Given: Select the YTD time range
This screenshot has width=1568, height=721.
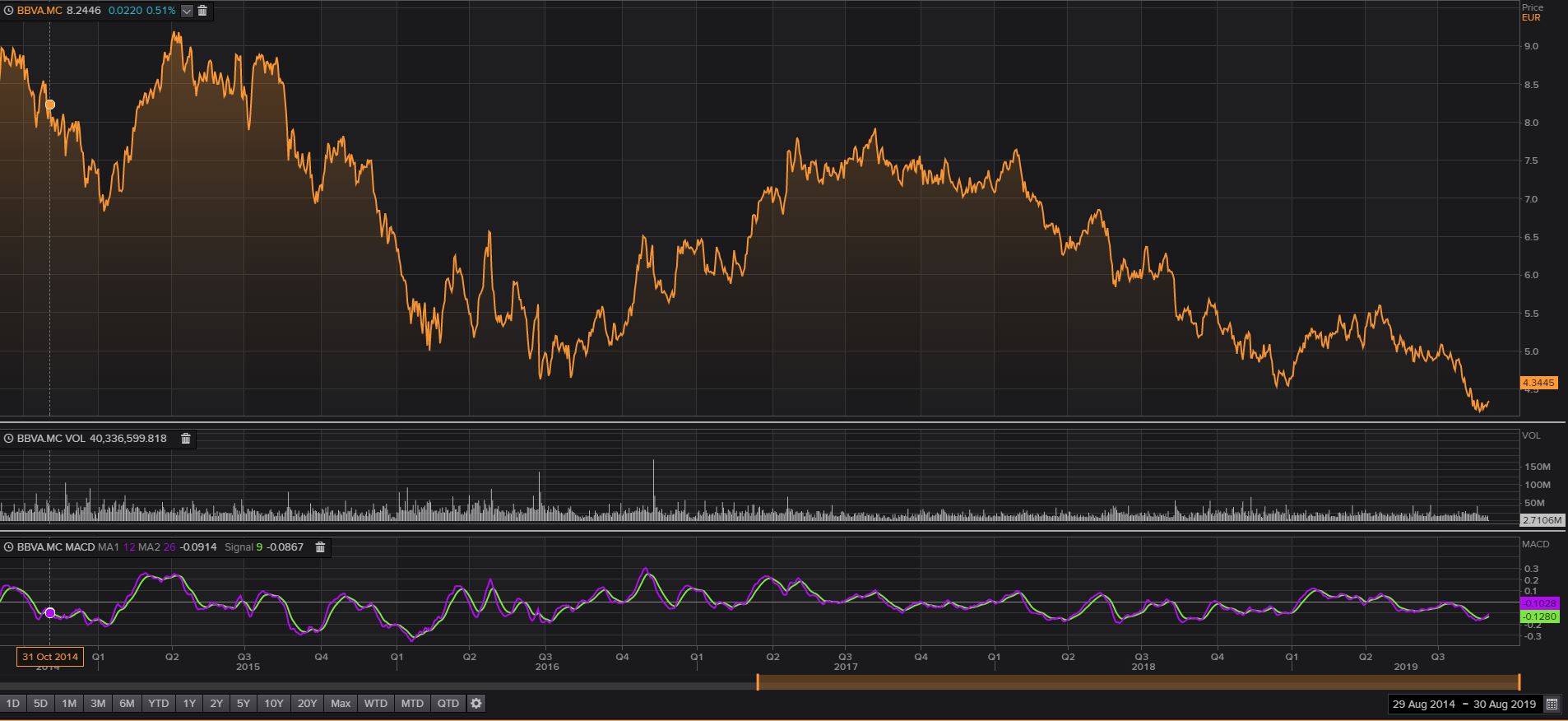Looking at the screenshot, I should 158,704.
